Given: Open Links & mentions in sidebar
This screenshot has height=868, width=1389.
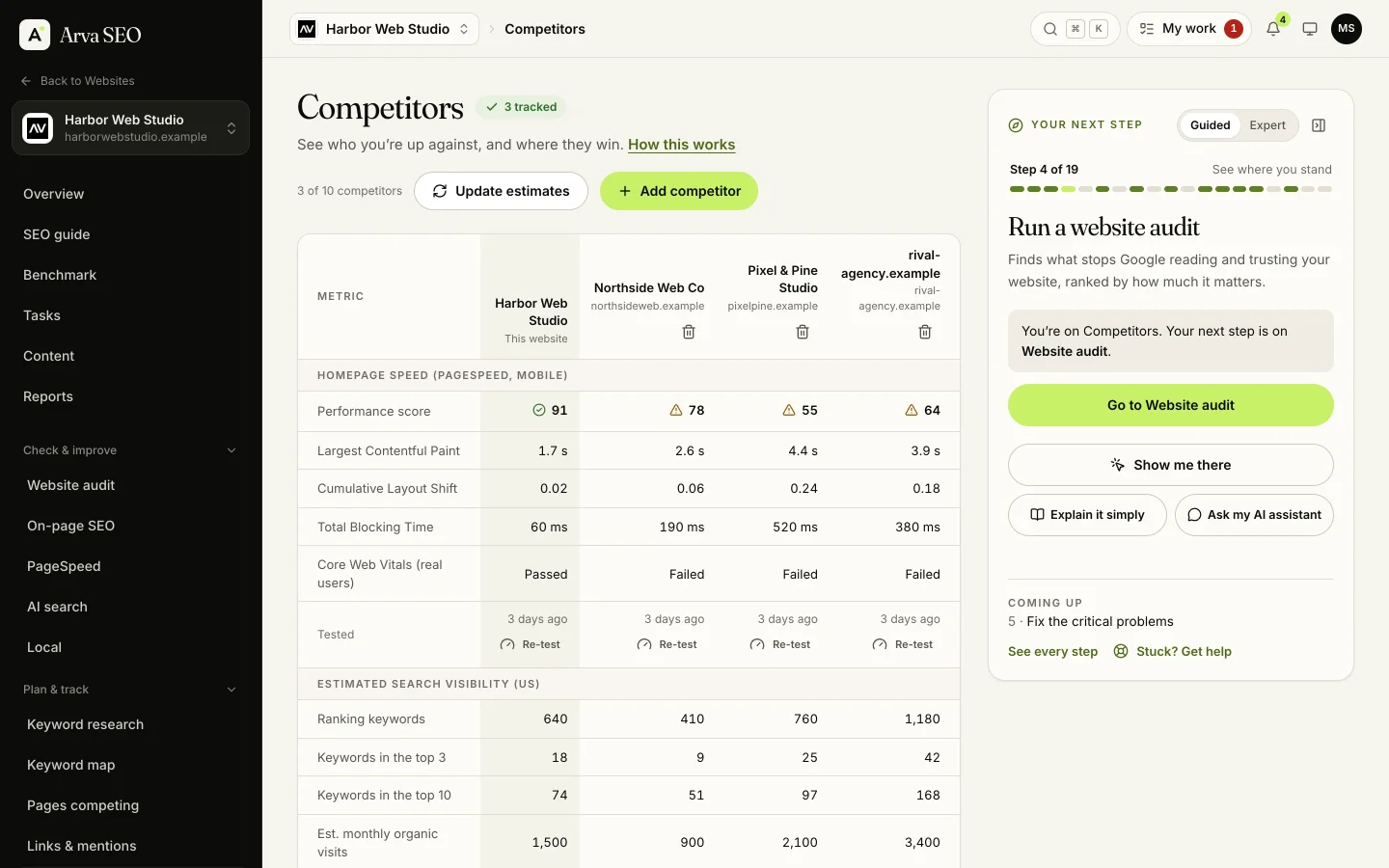Looking at the screenshot, I should (130, 846).
